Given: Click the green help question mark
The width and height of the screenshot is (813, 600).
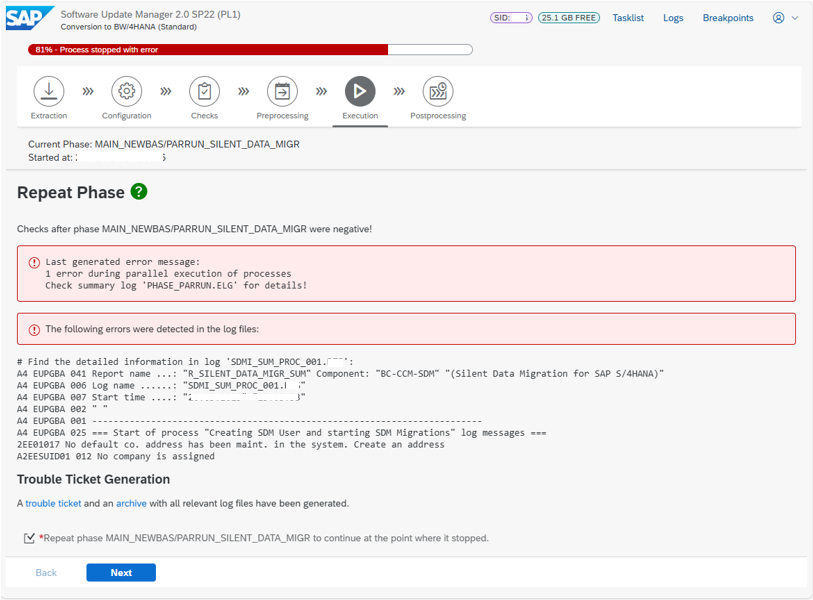Looking at the screenshot, I should point(139,191).
